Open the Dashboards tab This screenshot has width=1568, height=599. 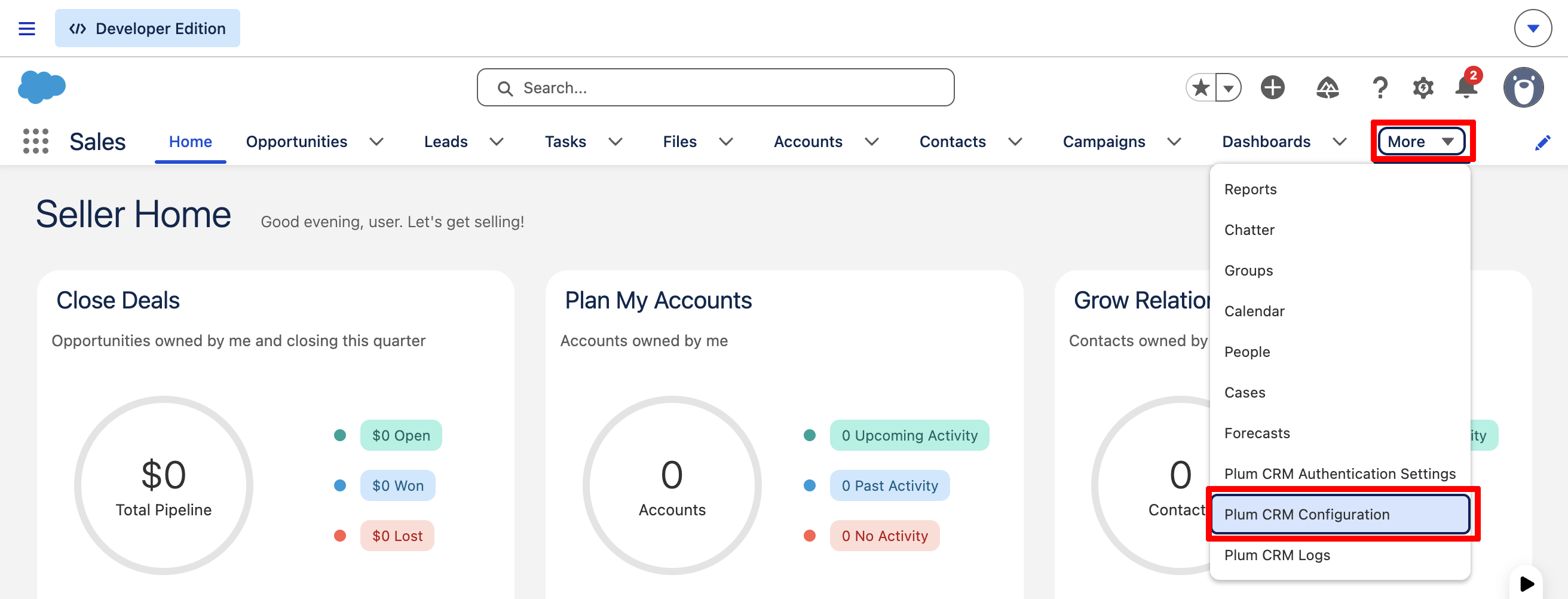[1266, 142]
